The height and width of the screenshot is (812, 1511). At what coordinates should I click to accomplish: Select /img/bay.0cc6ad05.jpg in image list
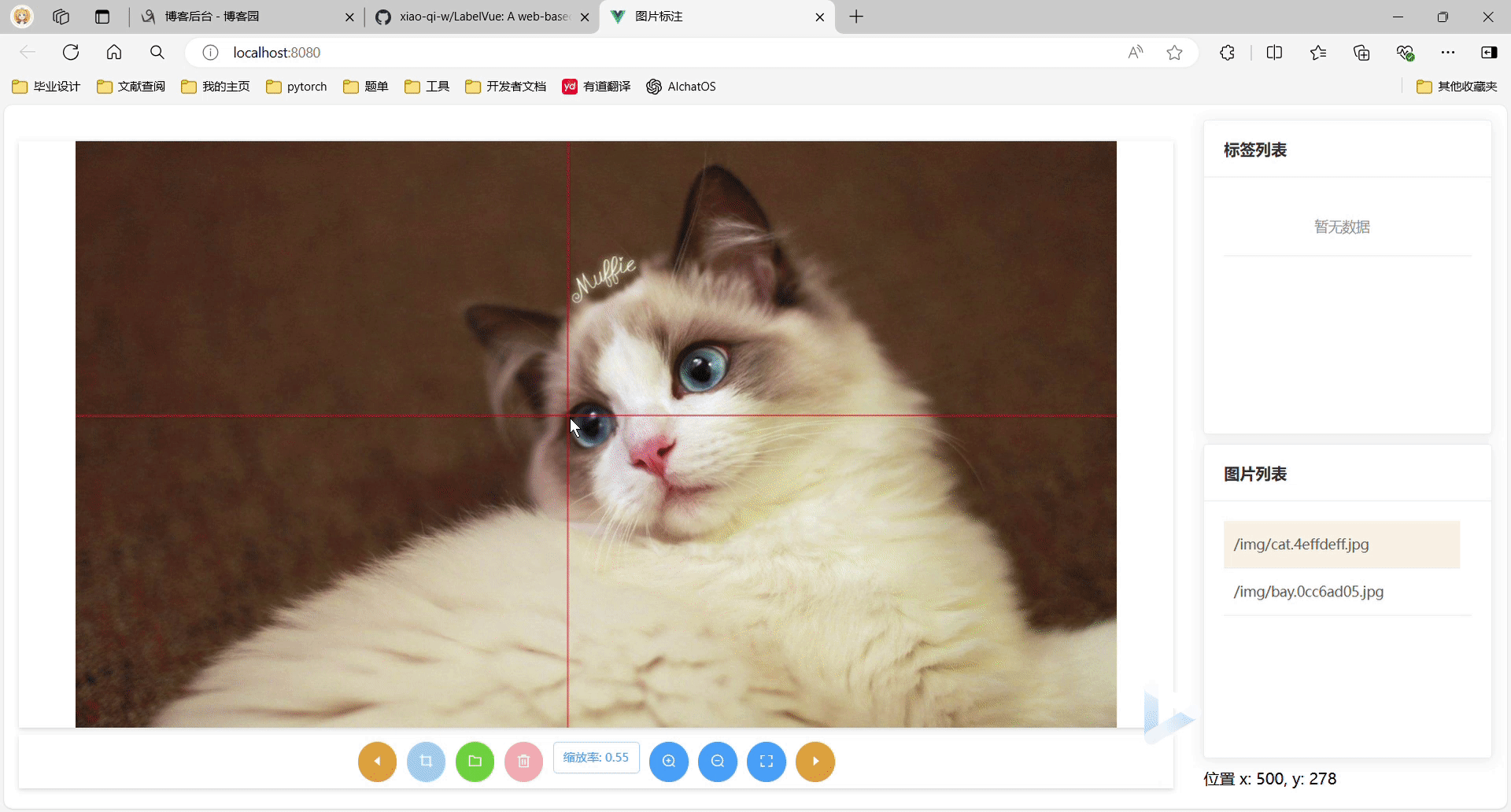point(1308,592)
